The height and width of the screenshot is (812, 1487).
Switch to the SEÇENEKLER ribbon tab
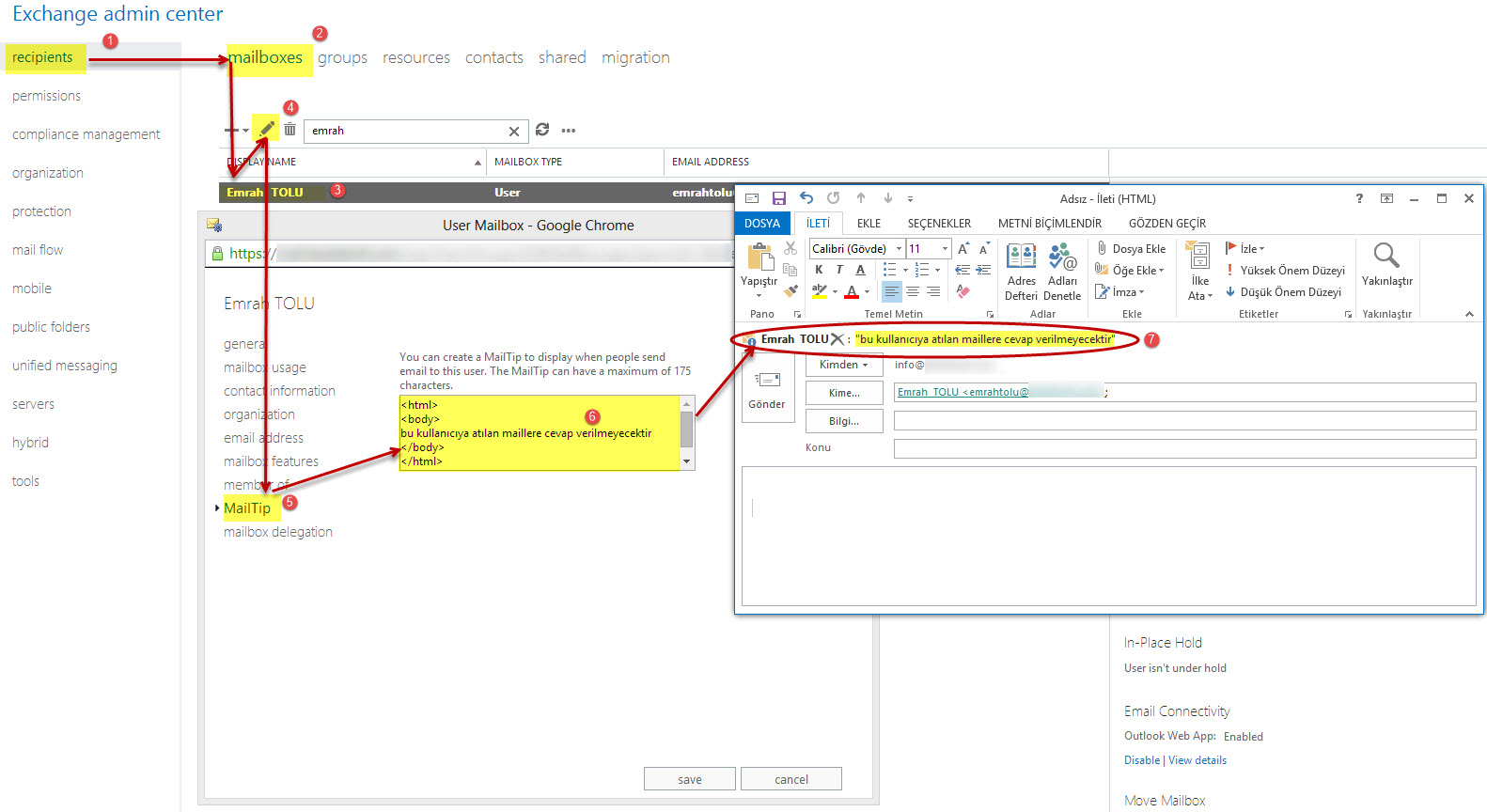tap(939, 224)
